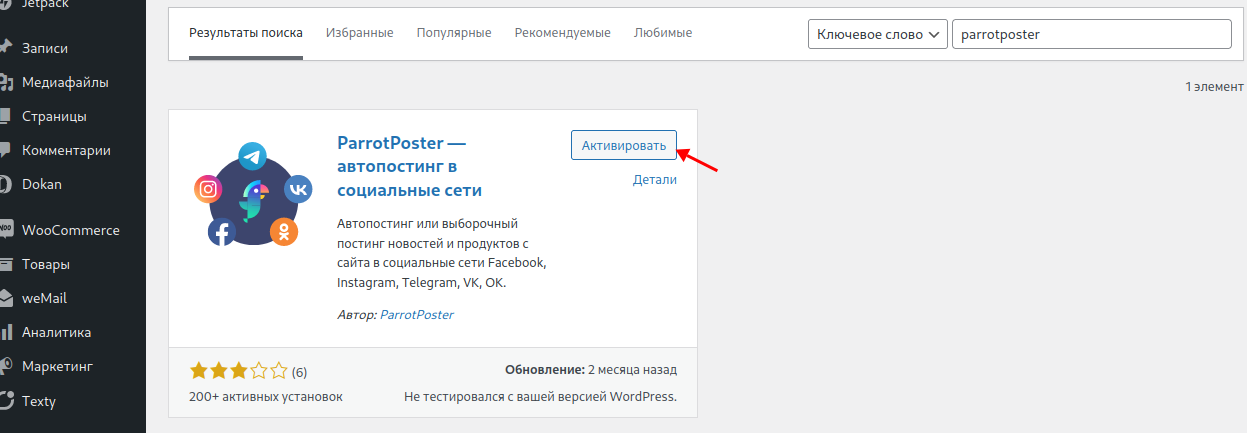The image size is (1247, 433).
Task: Switch to the Популярные tab
Action: [454, 33]
